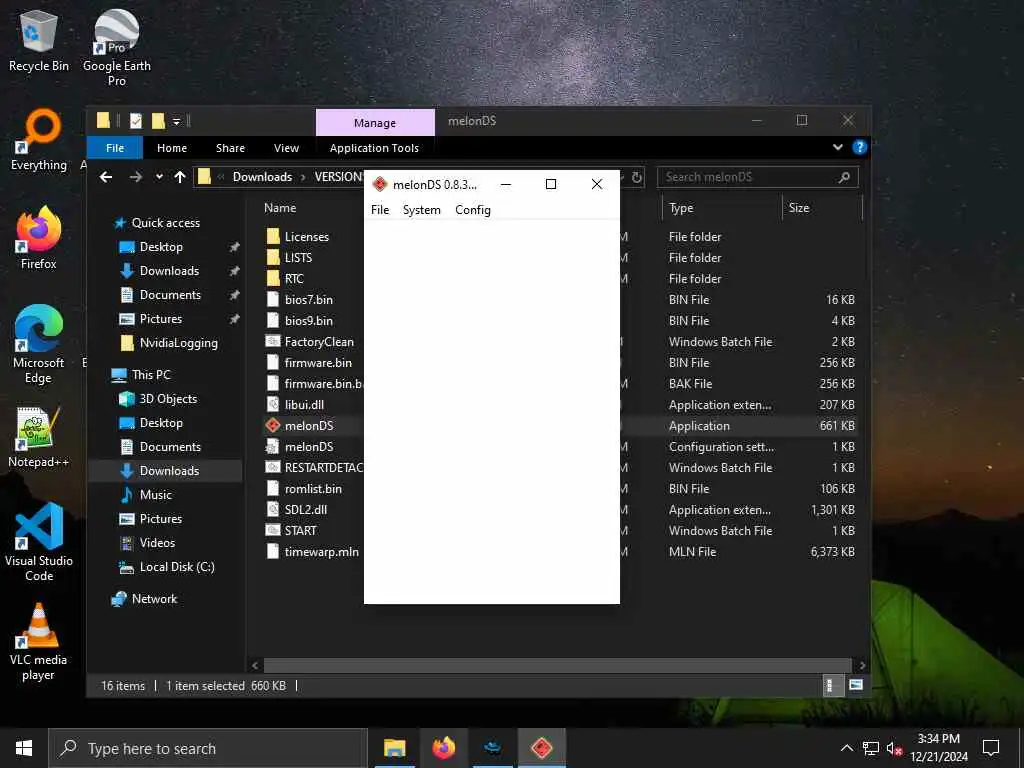
Task: Select the melonDS application file
Action: click(x=309, y=426)
